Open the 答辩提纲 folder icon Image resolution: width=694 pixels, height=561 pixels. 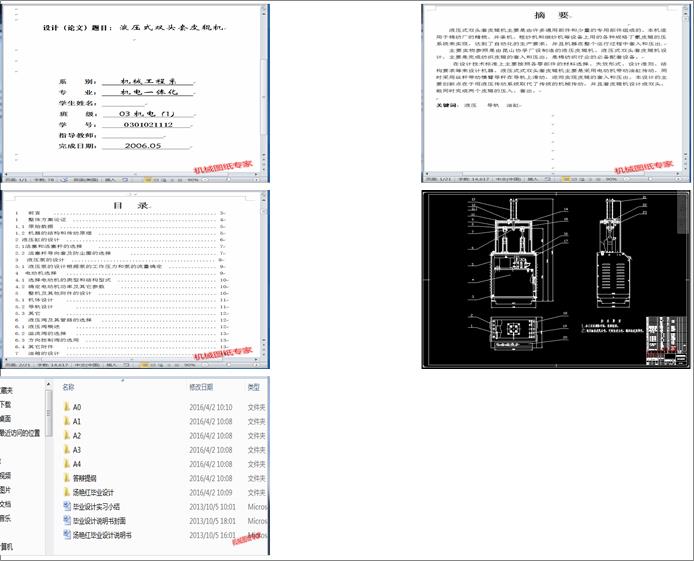(x=66, y=478)
